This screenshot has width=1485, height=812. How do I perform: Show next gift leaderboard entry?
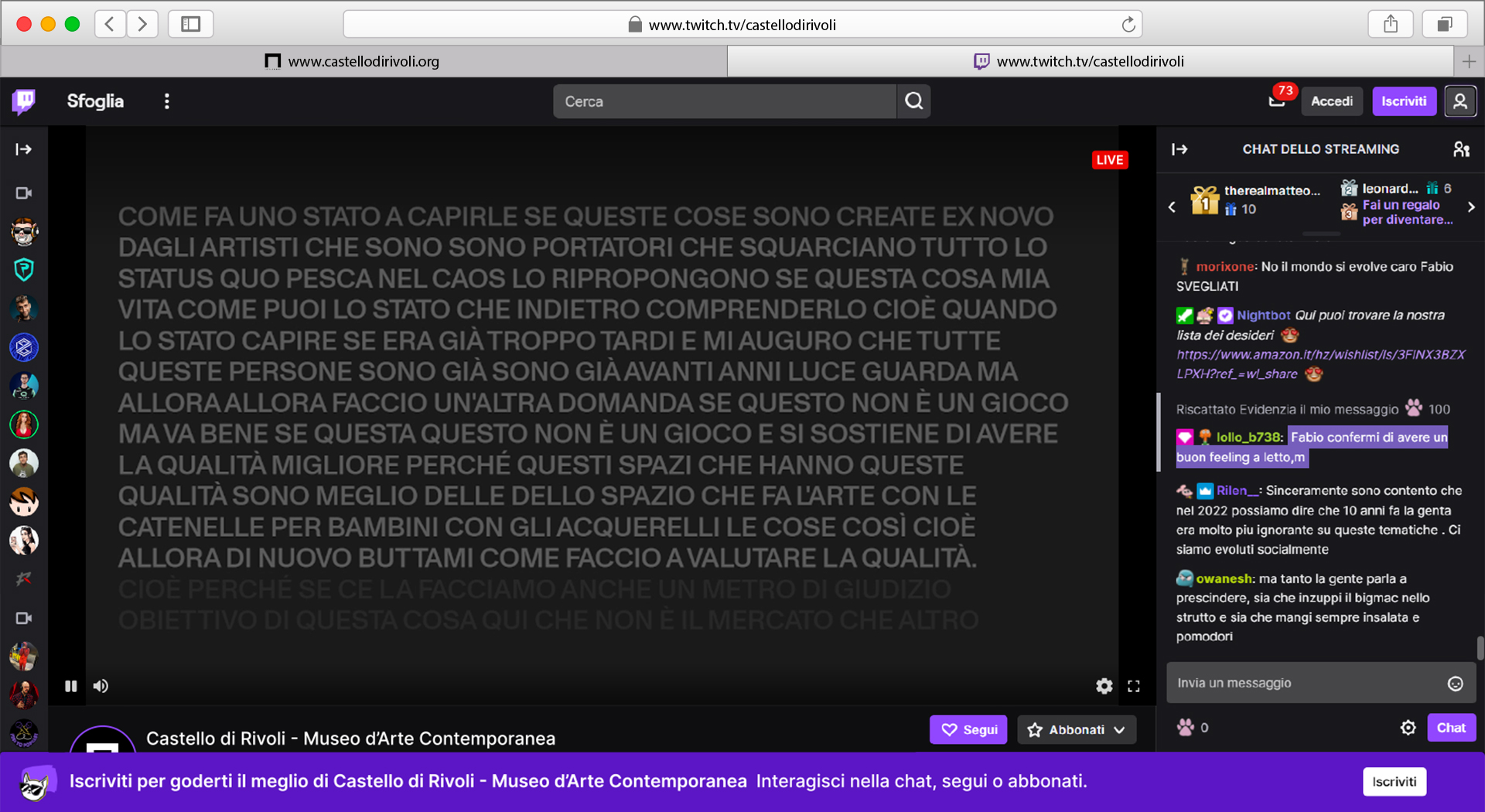[x=1470, y=207]
